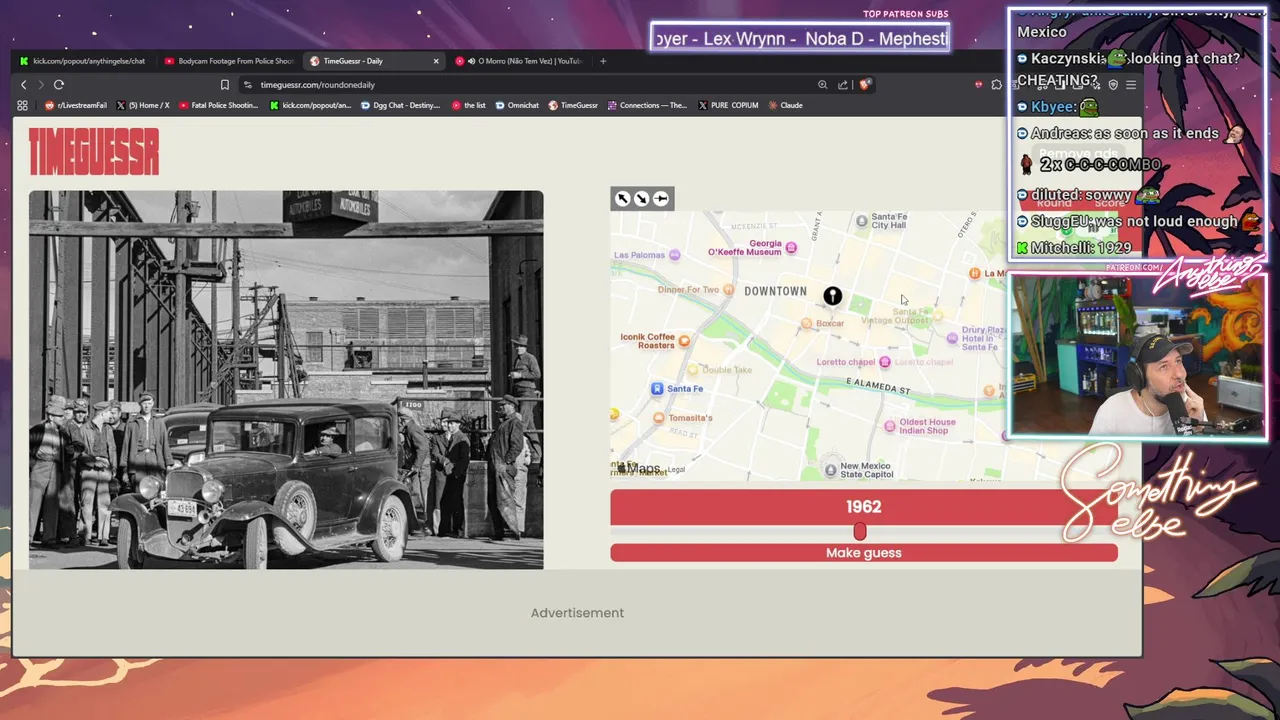The width and height of the screenshot is (1280, 720).
Task: Click the map shrink arrow pointing up-left
Action: click(x=623, y=199)
